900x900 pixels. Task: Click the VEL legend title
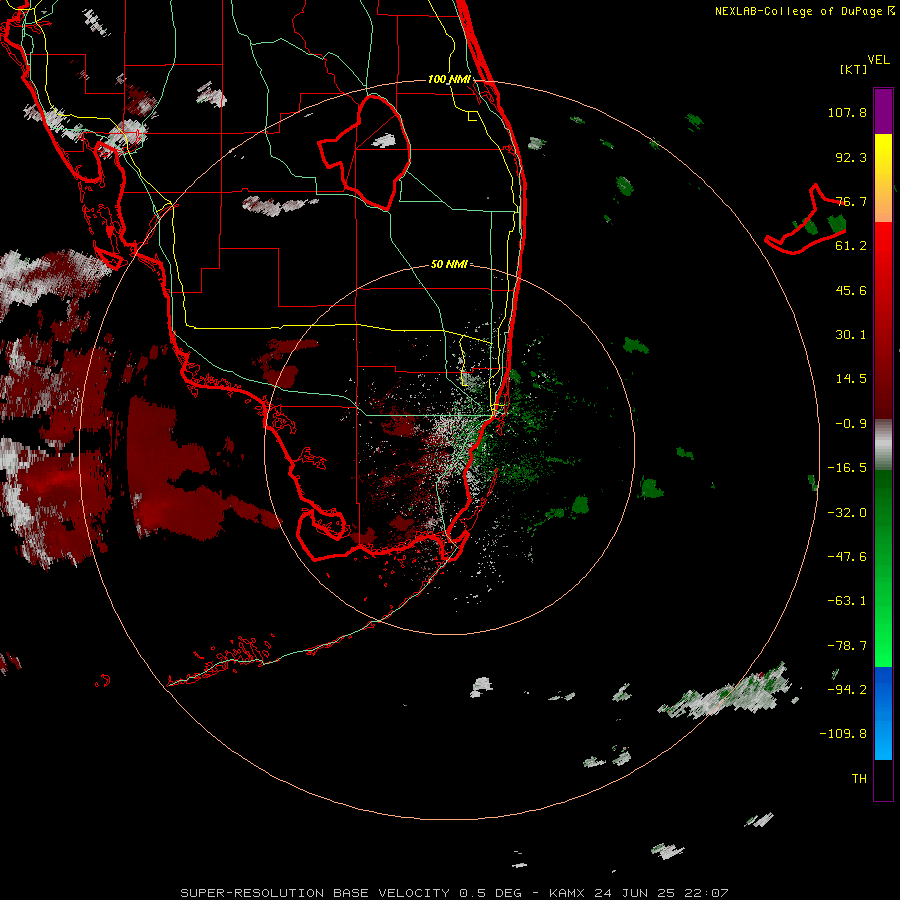click(x=878, y=60)
